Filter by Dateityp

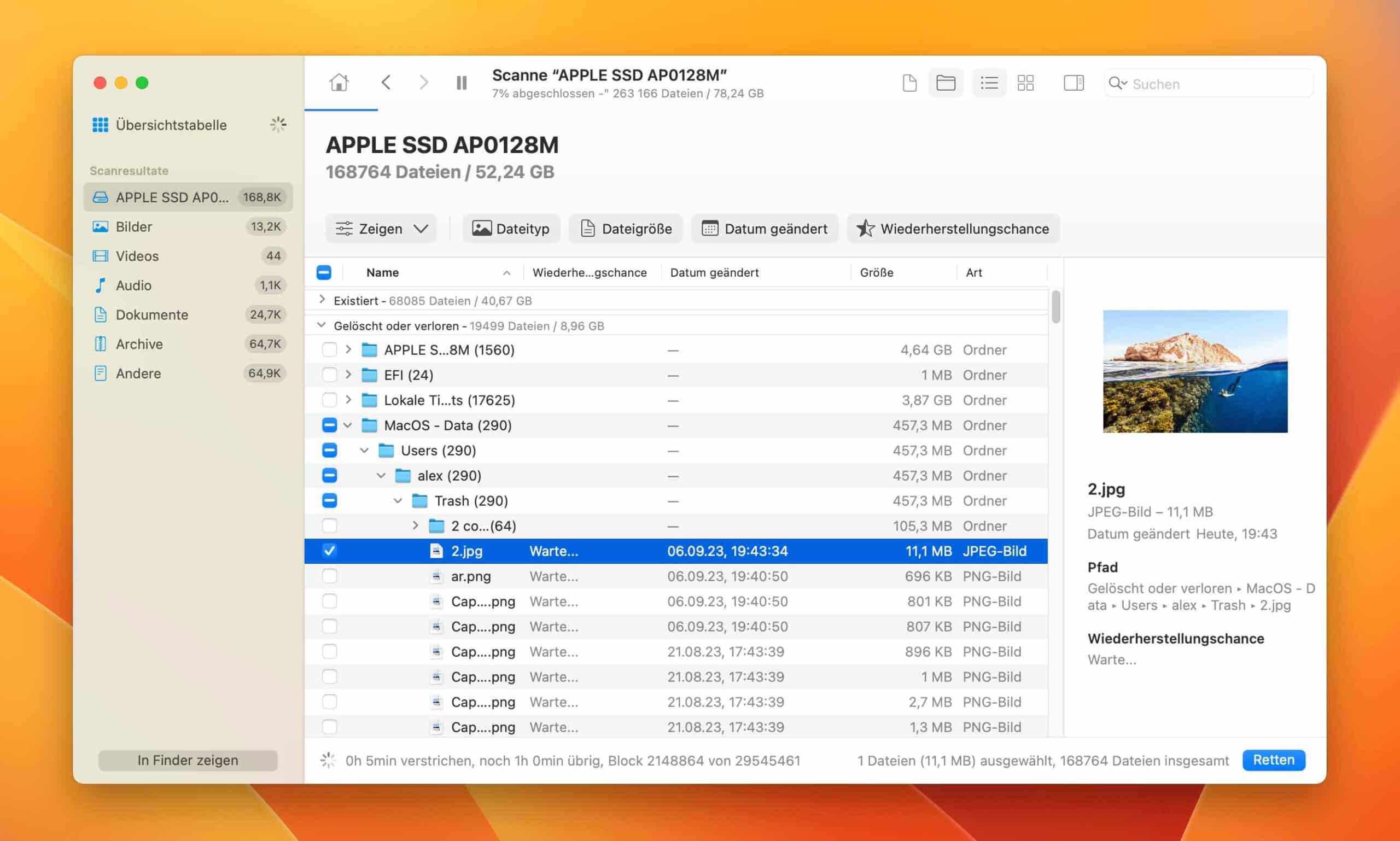click(511, 229)
